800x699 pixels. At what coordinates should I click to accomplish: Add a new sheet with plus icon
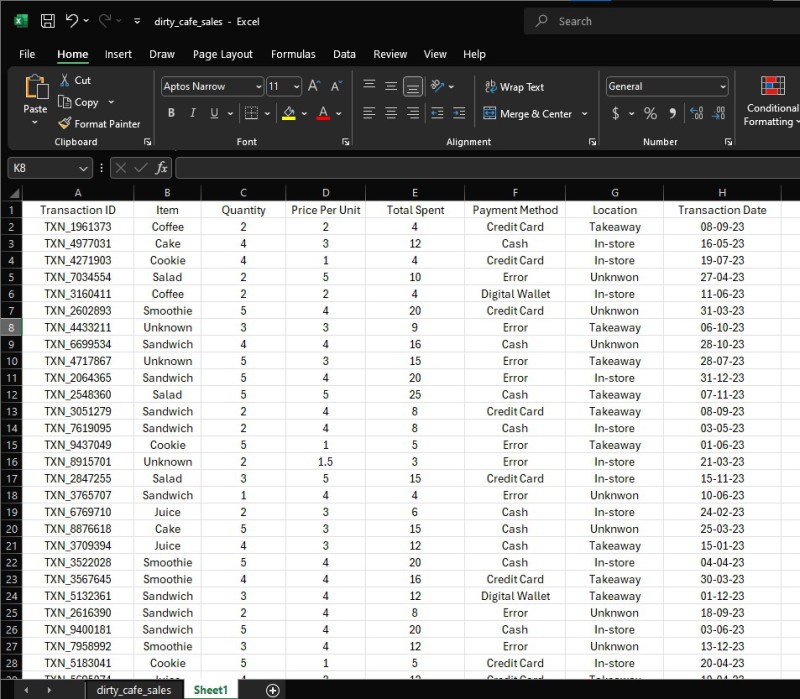pyautogui.click(x=272, y=690)
